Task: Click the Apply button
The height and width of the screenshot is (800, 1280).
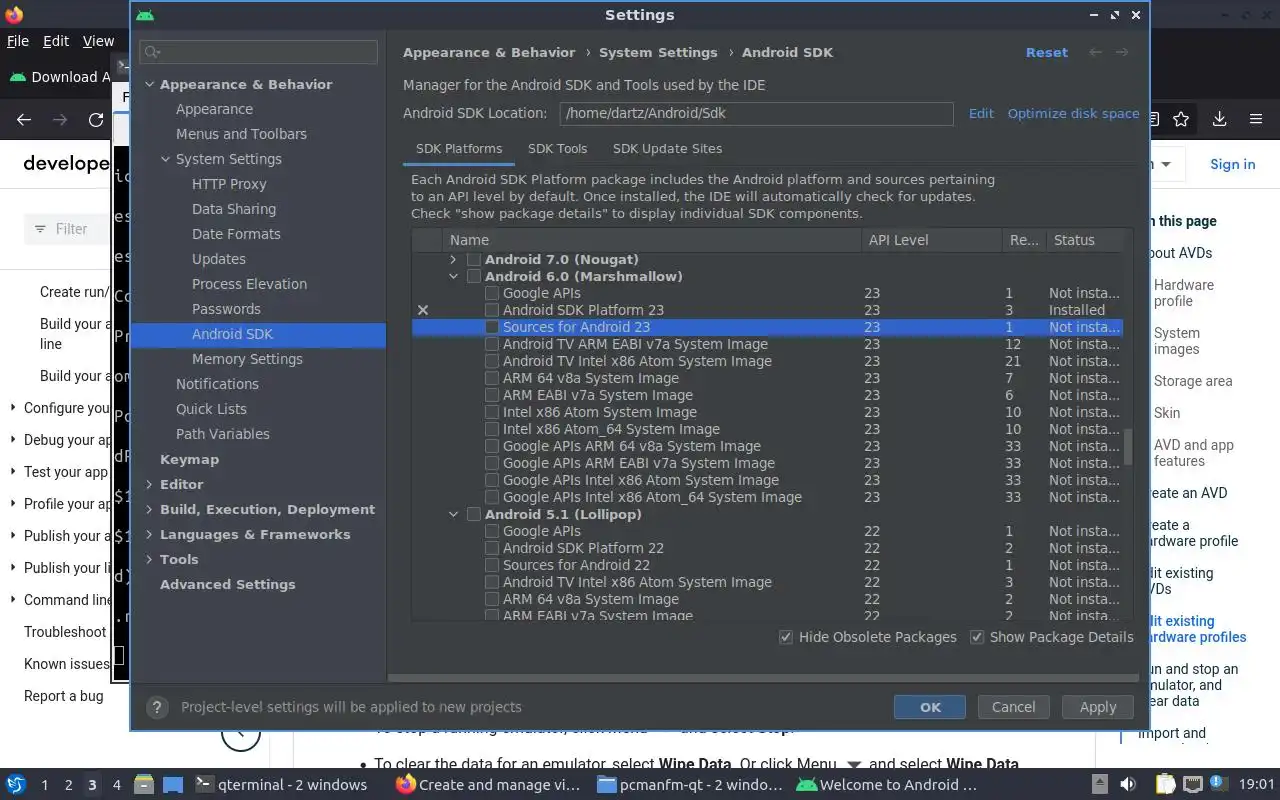Action: pyautogui.click(x=1097, y=707)
